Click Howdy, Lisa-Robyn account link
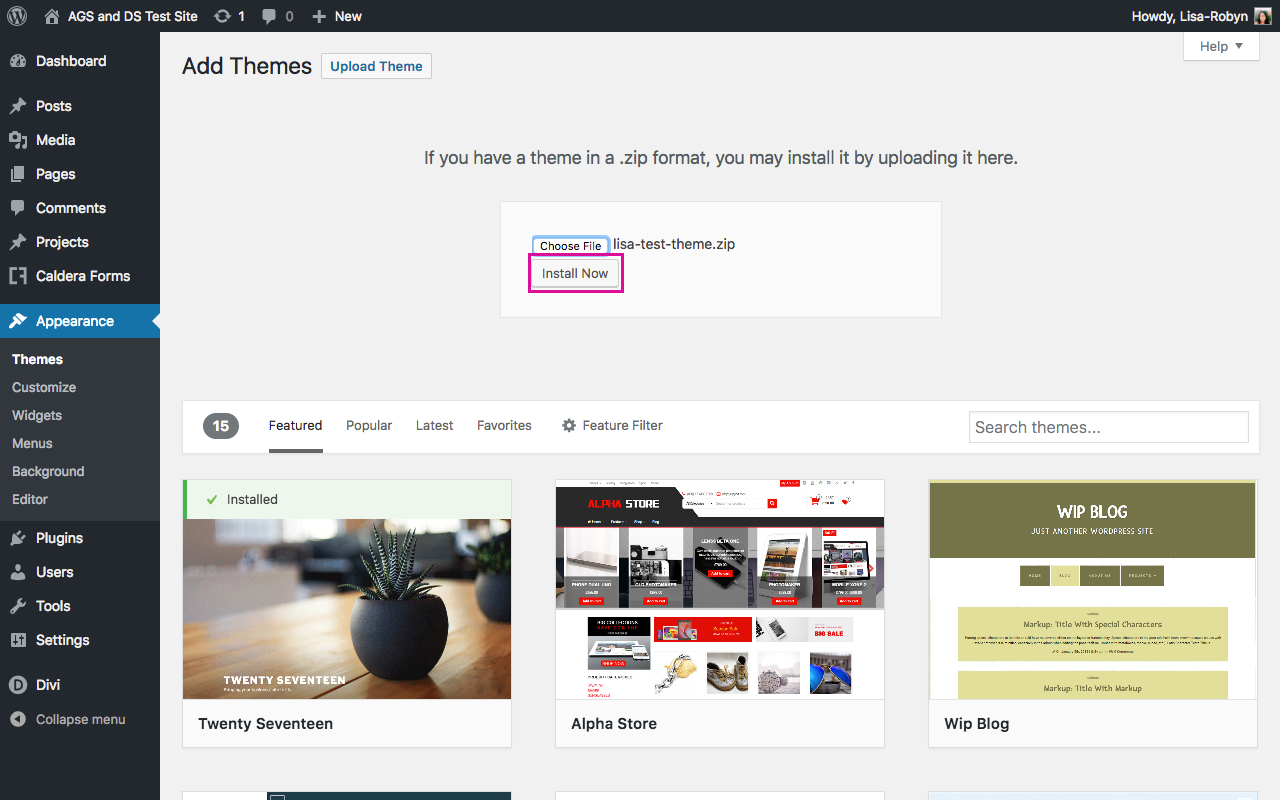This screenshot has height=800, width=1280. 1189,16
